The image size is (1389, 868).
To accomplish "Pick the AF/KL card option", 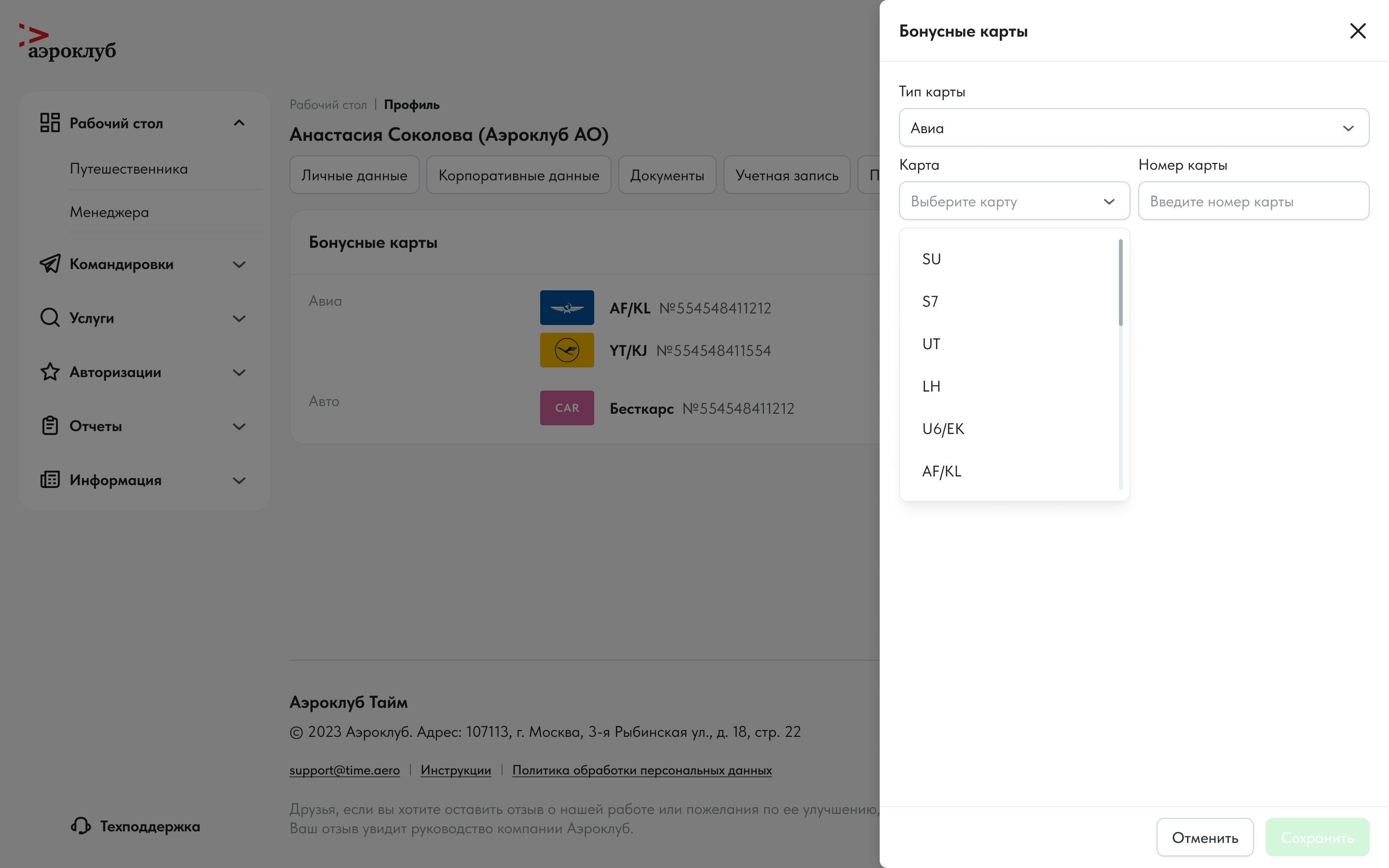I will click(x=941, y=471).
